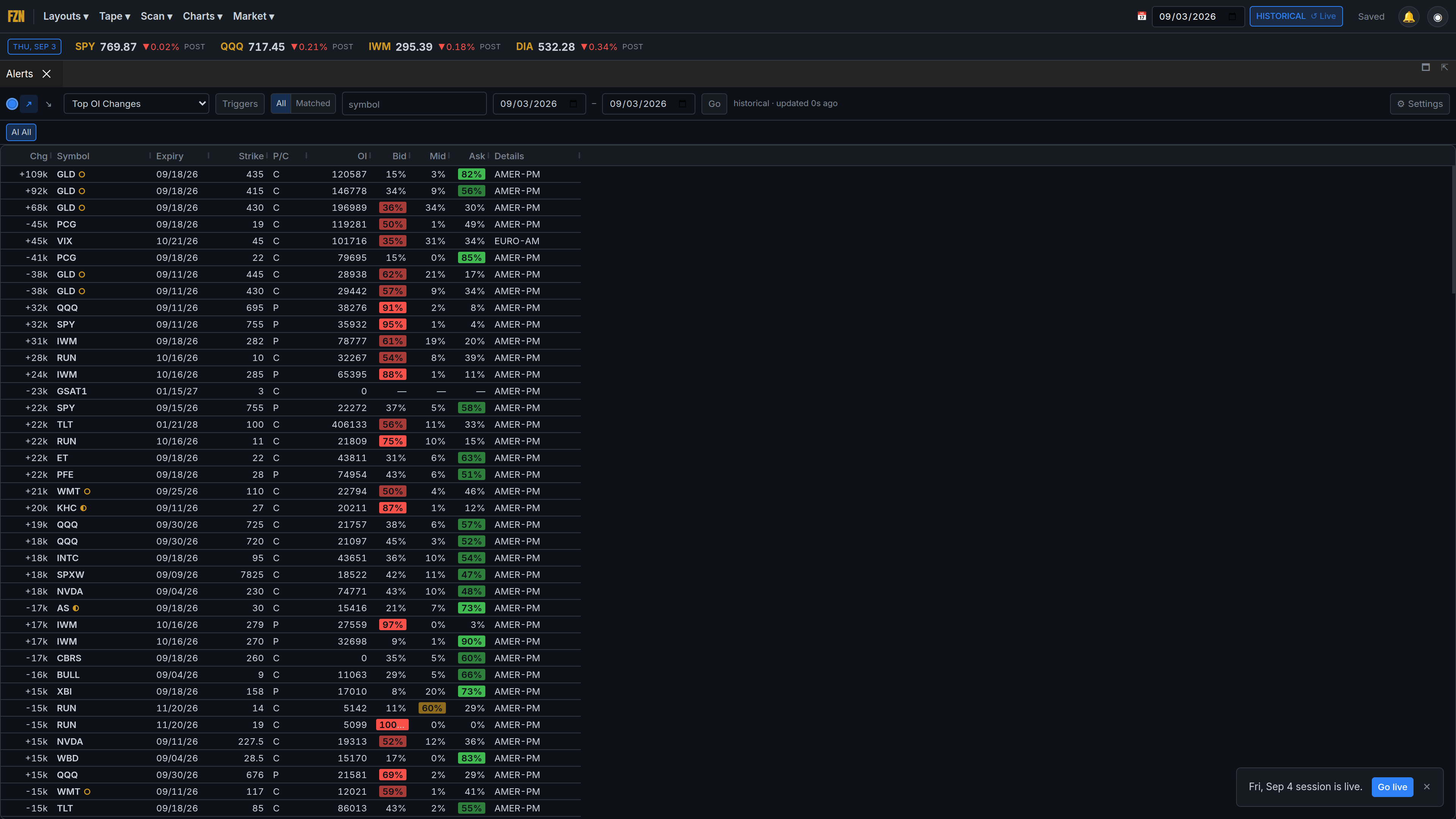Sort by the Bid column header
Image resolution: width=1456 pixels, height=819 pixels.
click(x=400, y=156)
